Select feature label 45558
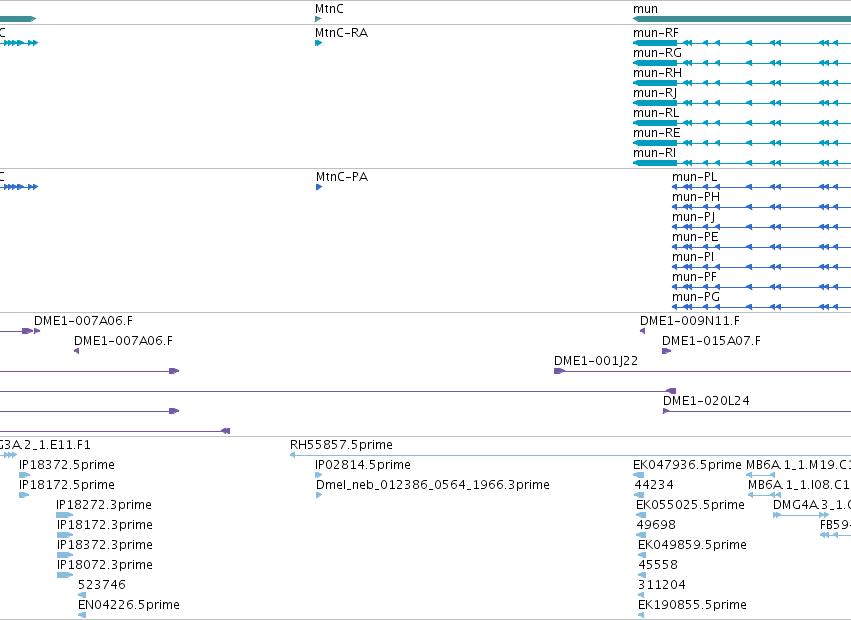 (658, 565)
